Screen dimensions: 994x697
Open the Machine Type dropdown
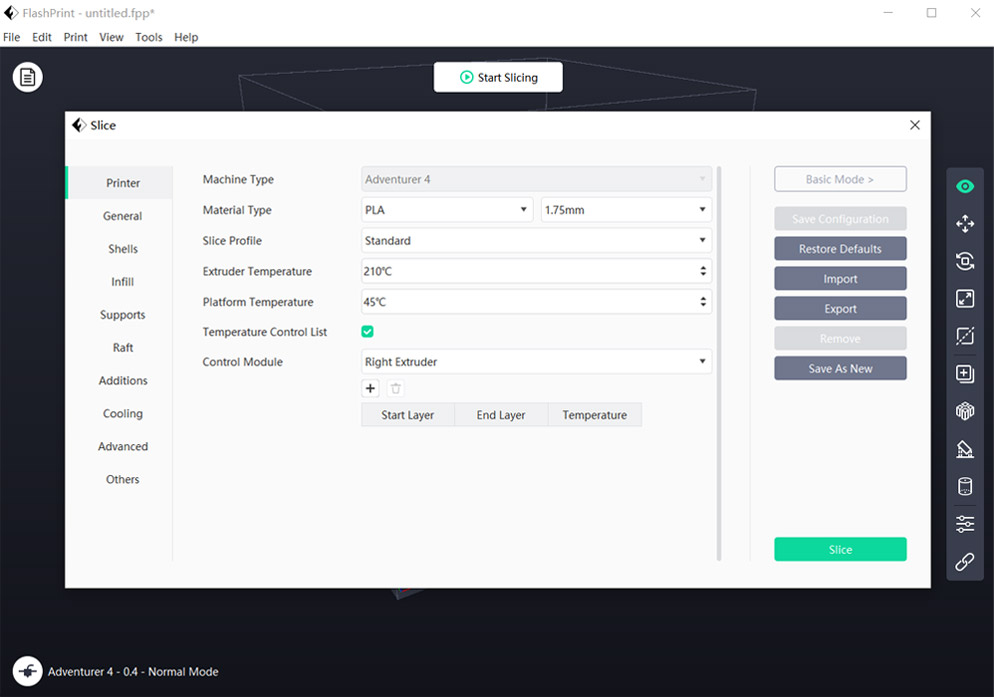tap(536, 179)
